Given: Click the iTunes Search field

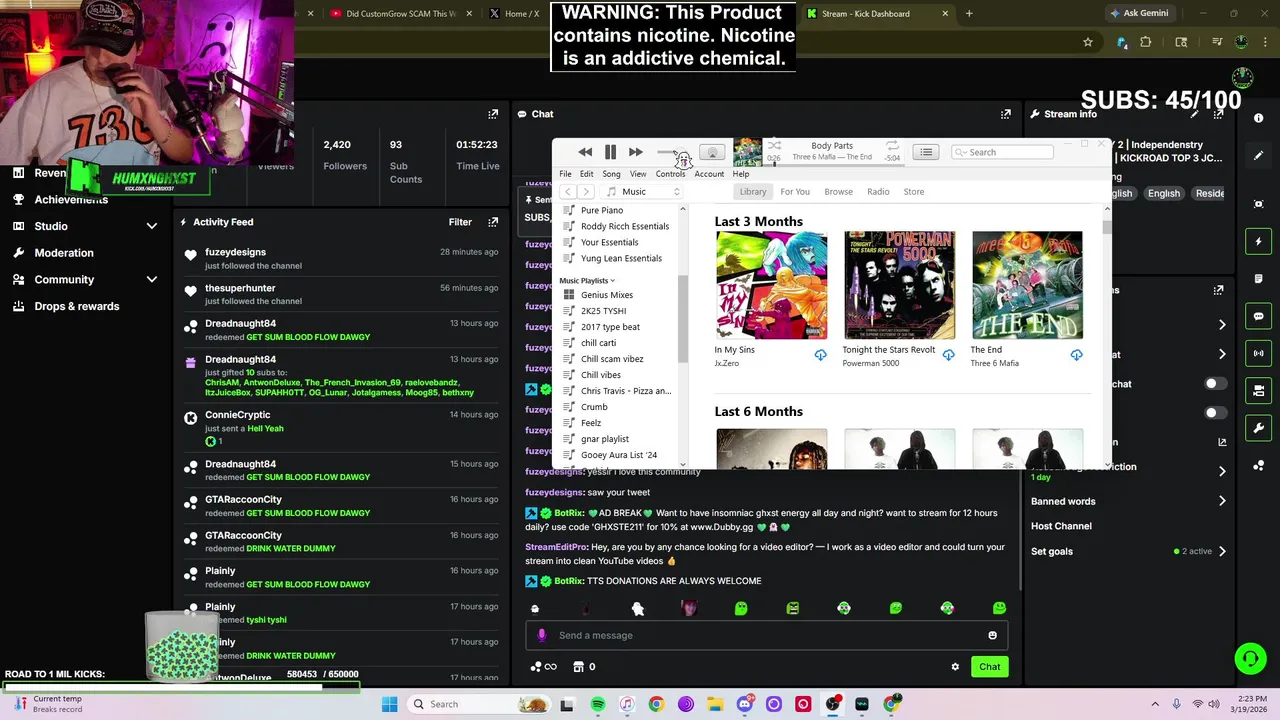Looking at the screenshot, I should (1002, 152).
